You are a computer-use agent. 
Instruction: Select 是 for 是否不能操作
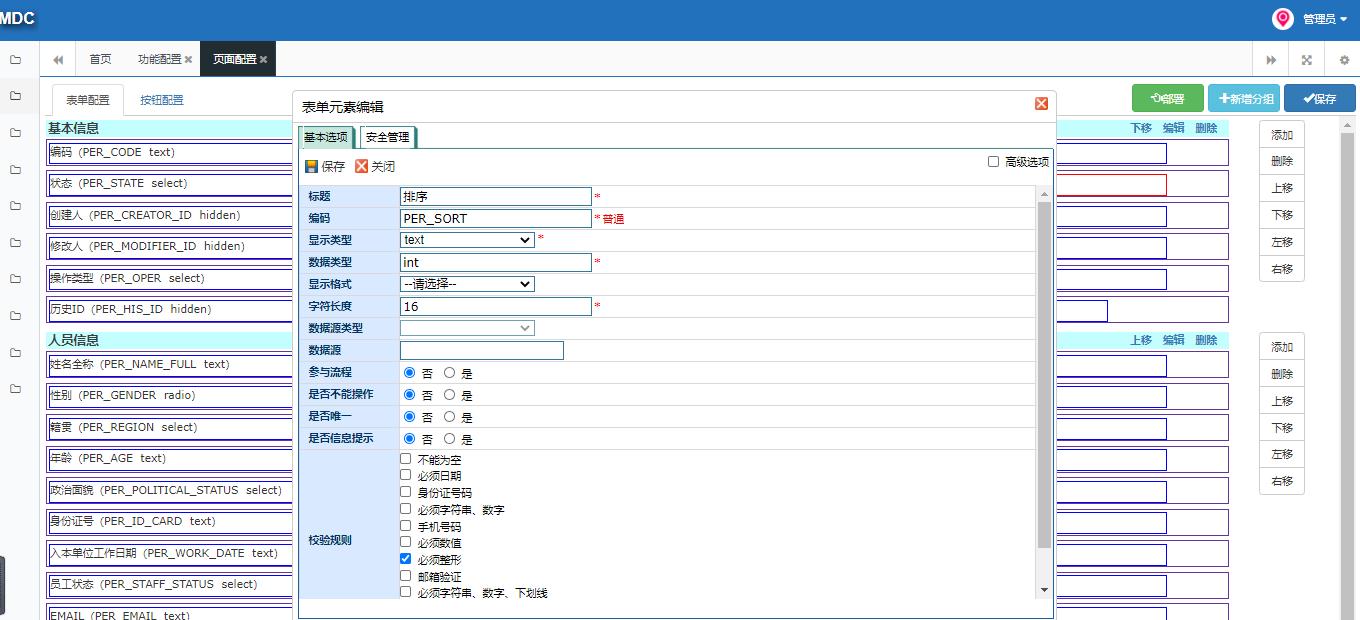pos(449,394)
